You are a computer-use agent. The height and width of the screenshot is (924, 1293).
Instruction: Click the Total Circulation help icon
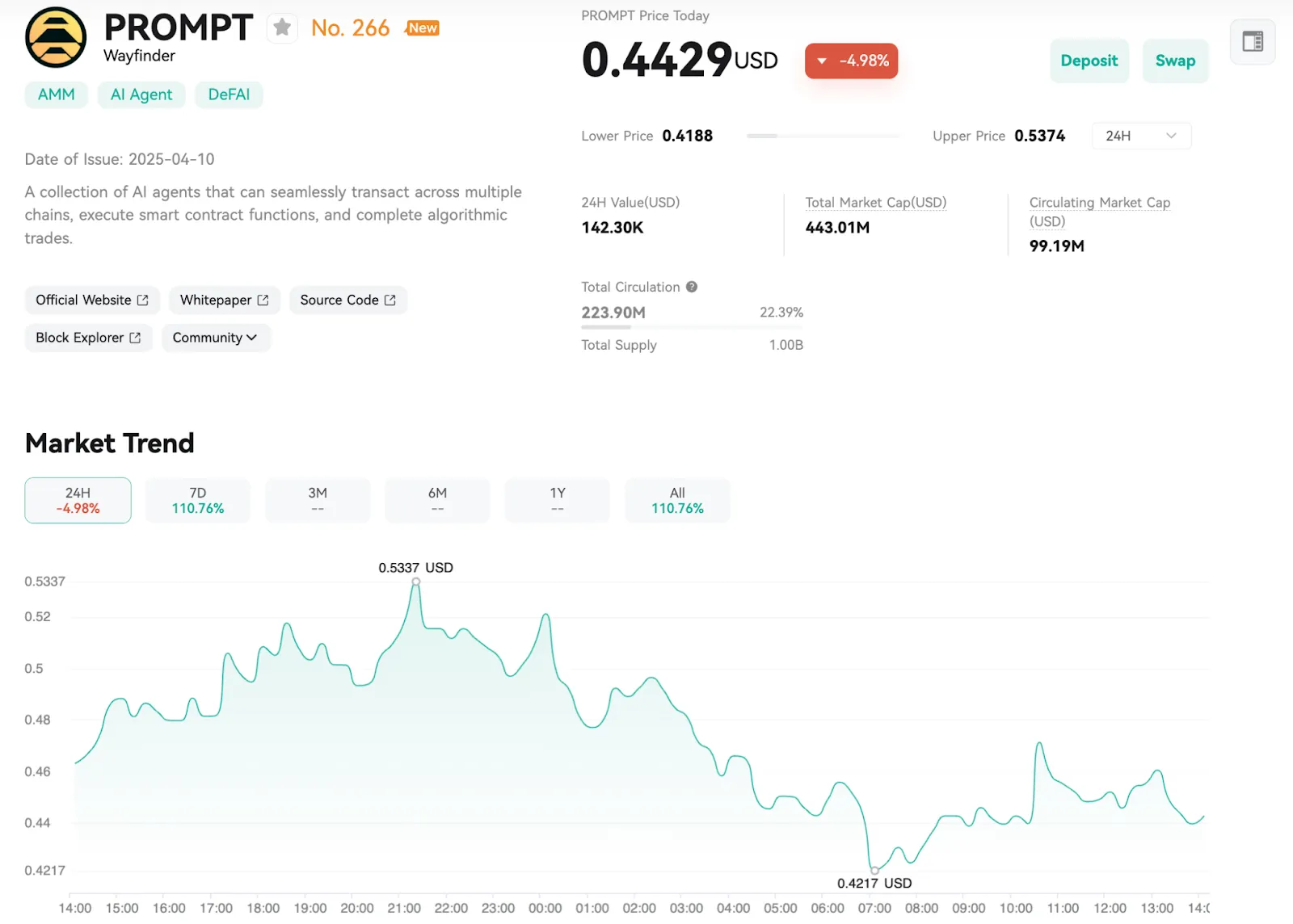[x=692, y=287]
